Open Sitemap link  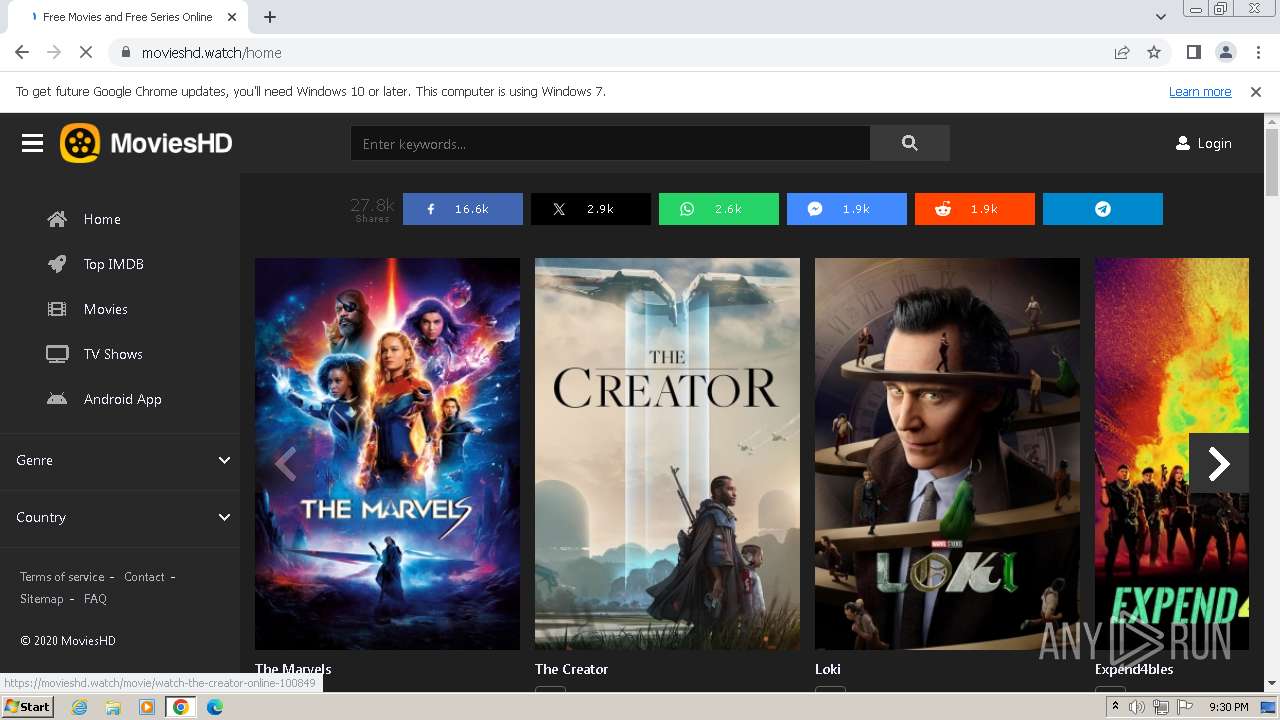[x=41, y=599]
